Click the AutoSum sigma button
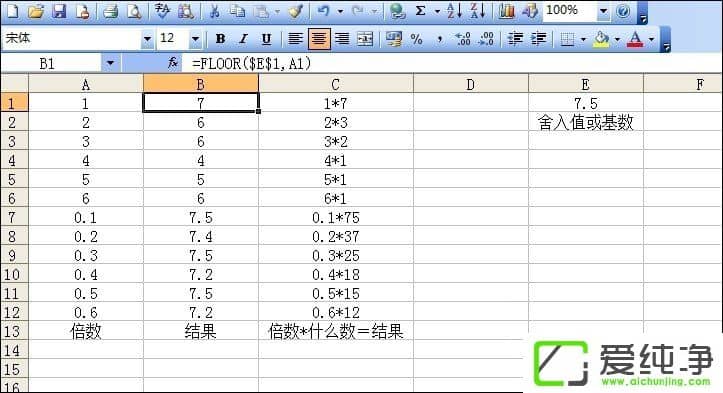Image resolution: width=723 pixels, height=393 pixels. [x=421, y=11]
